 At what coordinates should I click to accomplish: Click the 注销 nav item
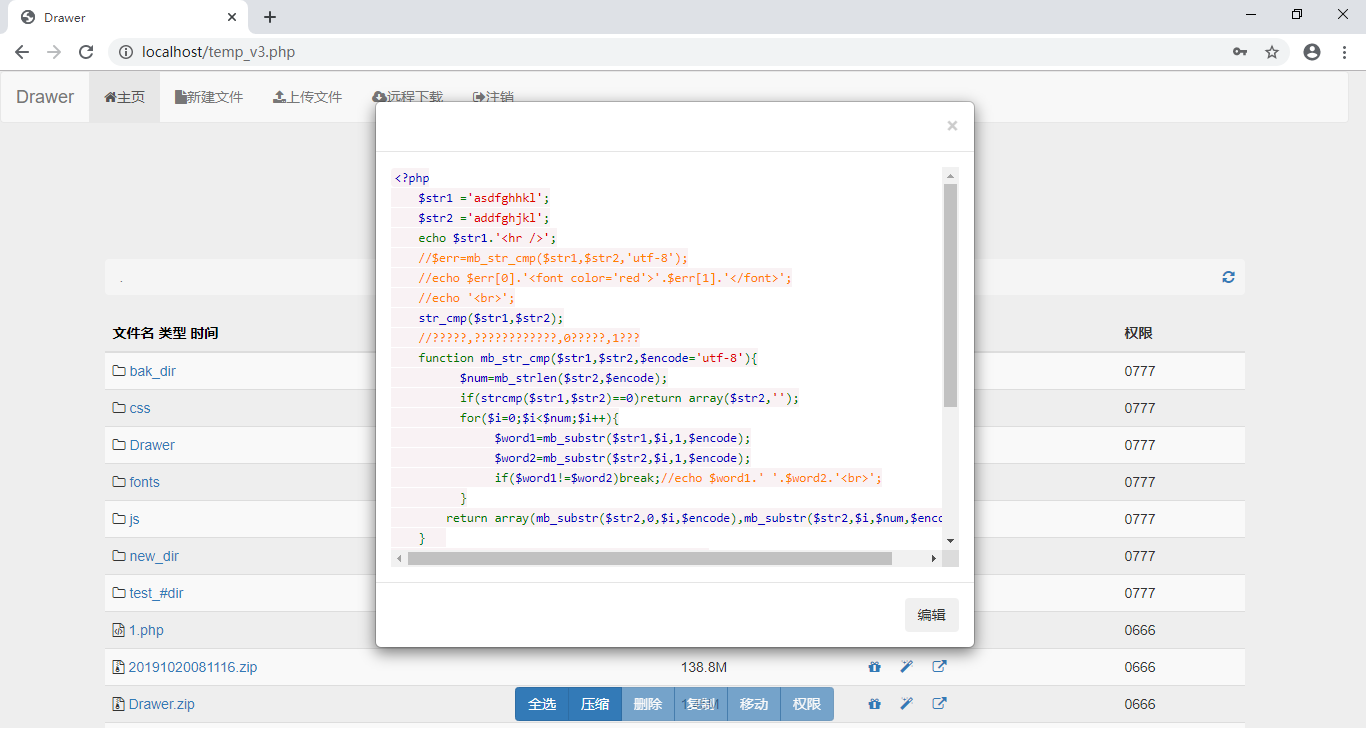pyautogui.click(x=494, y=97)
